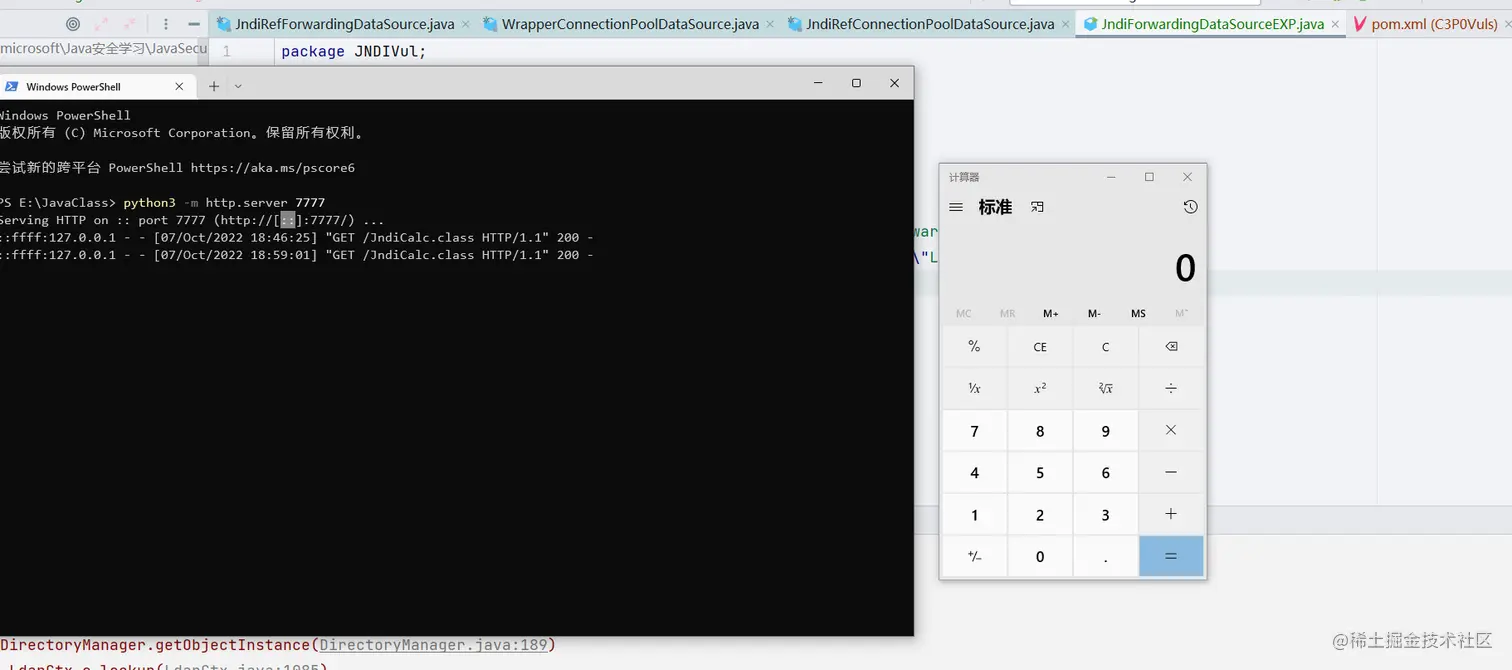Click the C clear button
Screen dimensions: 1512x670
tap(1105, 347)
